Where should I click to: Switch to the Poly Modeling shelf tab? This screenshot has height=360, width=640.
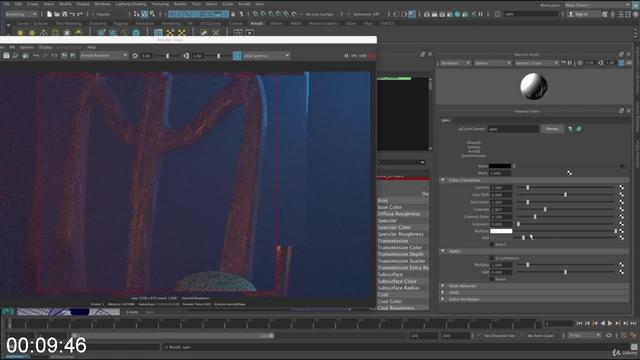click(x=68, y=24)
